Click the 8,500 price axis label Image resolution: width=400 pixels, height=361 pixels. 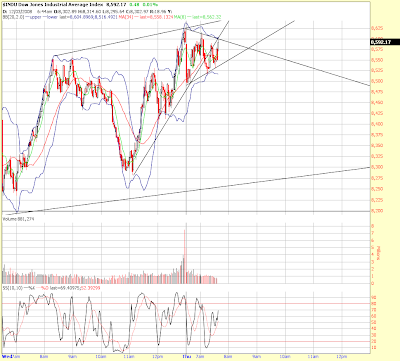click(377, 81)
